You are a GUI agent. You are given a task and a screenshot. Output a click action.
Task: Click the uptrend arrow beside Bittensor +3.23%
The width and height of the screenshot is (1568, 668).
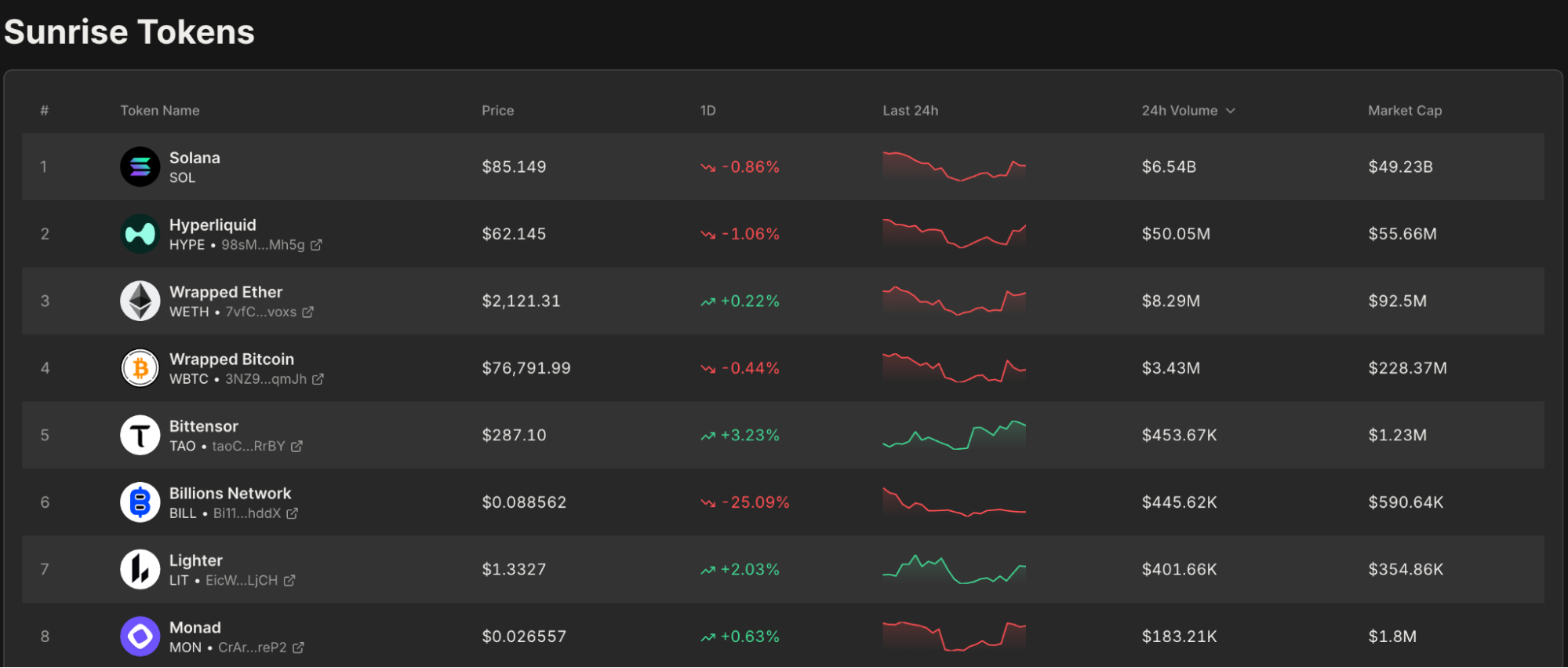click(708, 436)
